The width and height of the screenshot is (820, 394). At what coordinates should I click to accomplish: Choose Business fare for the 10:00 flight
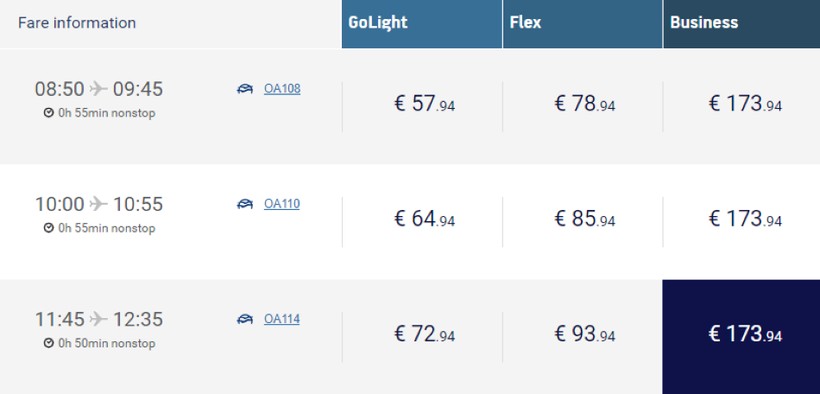pyautogui.click(x=745, y=219)
